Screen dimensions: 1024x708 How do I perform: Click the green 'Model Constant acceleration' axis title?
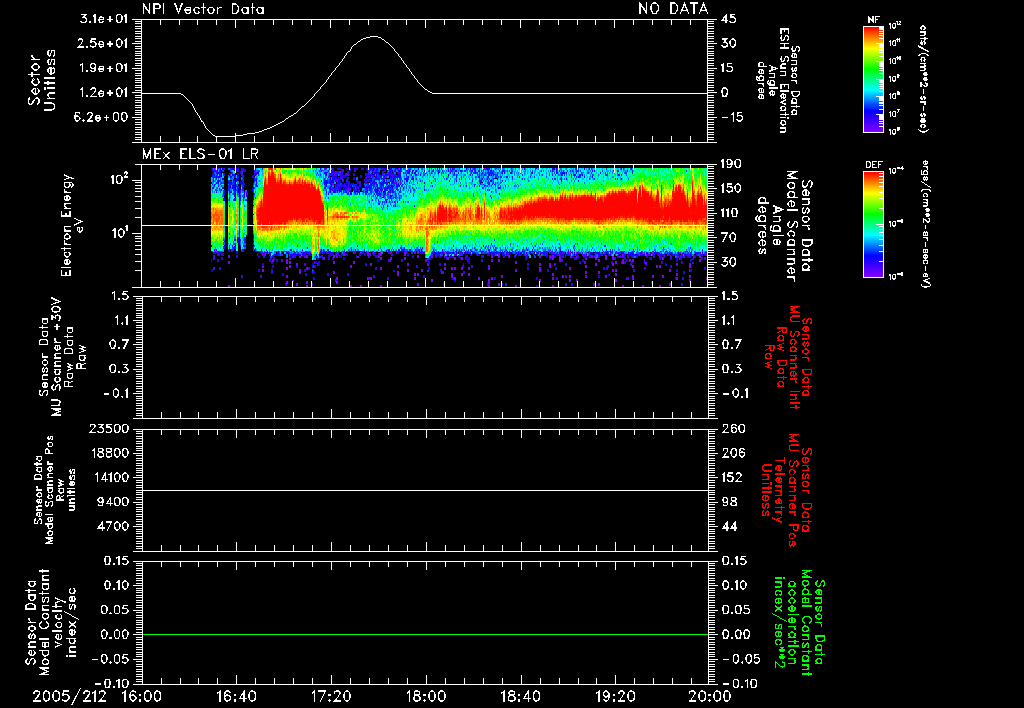click(798, 623)
